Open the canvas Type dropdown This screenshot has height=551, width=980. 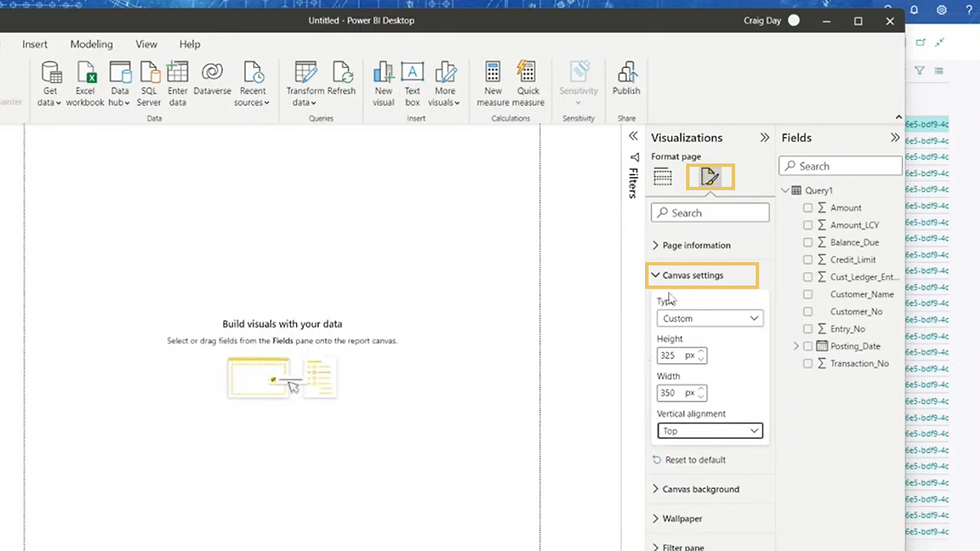pyautogui.click(x=709, y=318)
